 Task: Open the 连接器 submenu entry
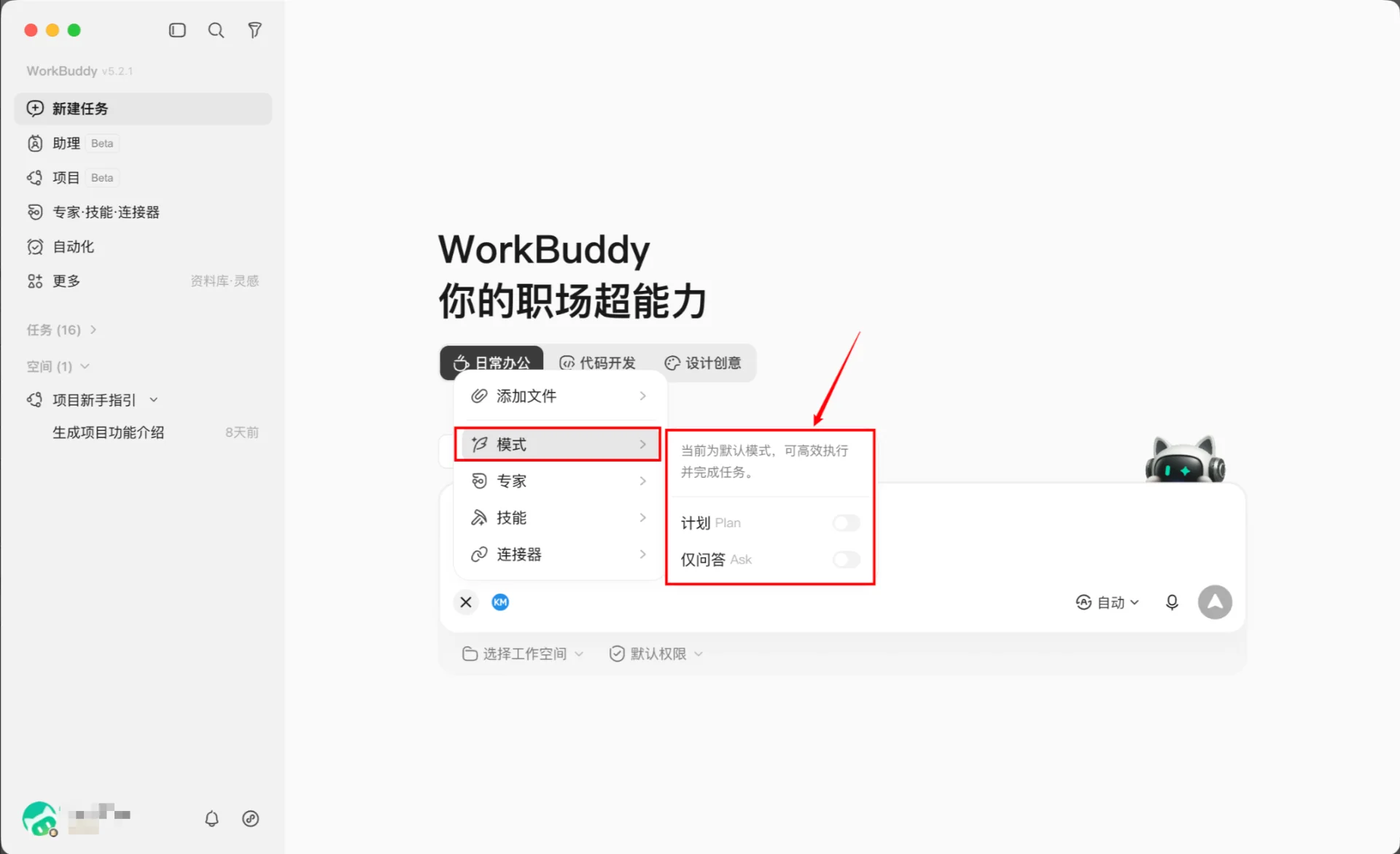(x=559, y=554)
